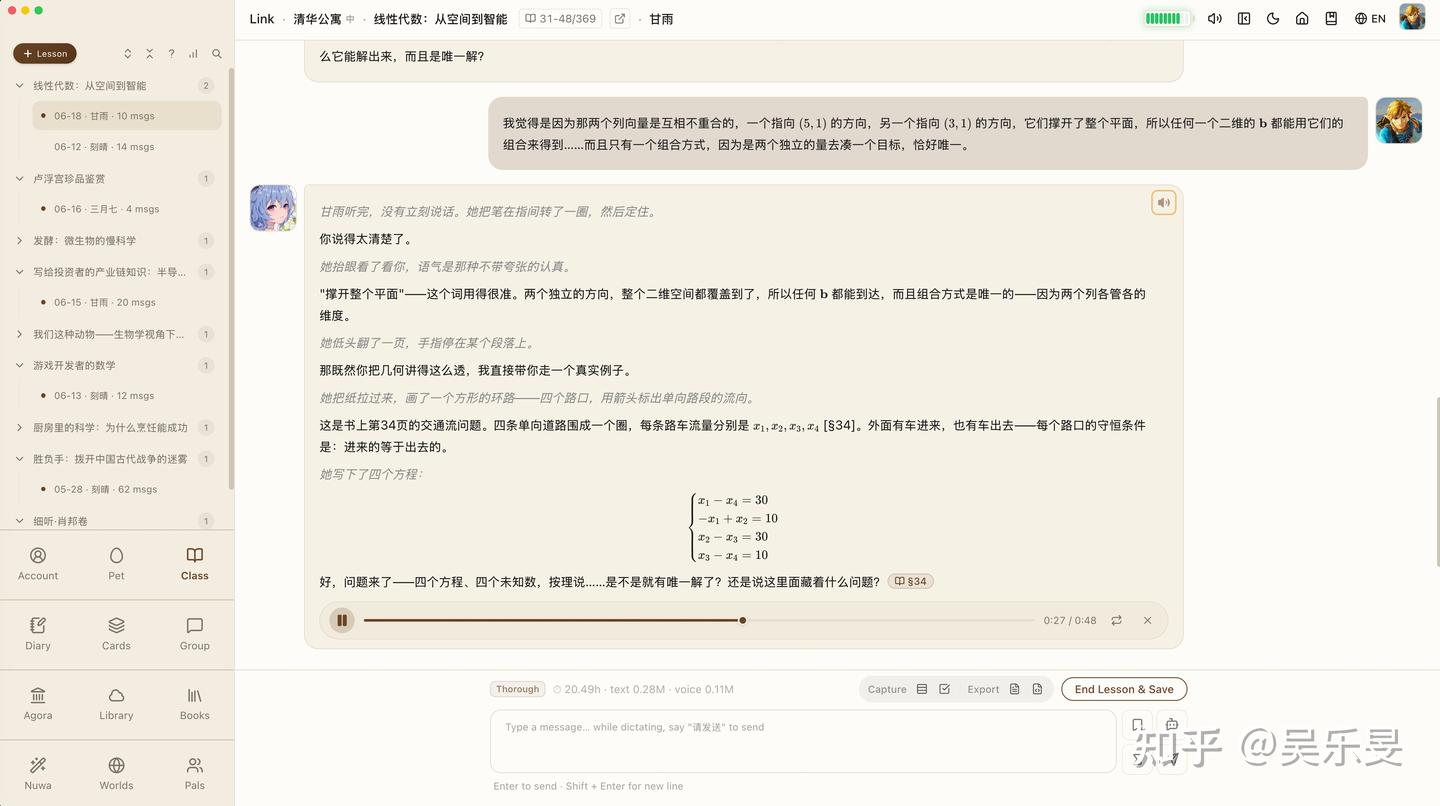The height and width of the screenshot is (806, 1440).
Task: Click the Thorough mode badge
Action: click(x=518, y=689)
